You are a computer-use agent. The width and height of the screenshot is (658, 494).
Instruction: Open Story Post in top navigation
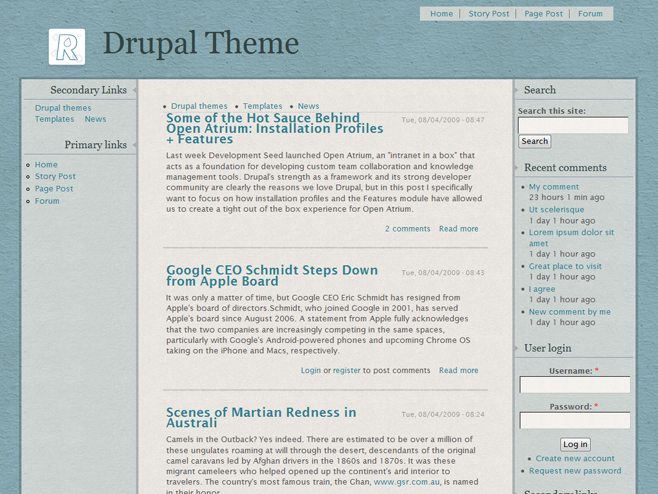pyautogui.click(x=488, y=14)
